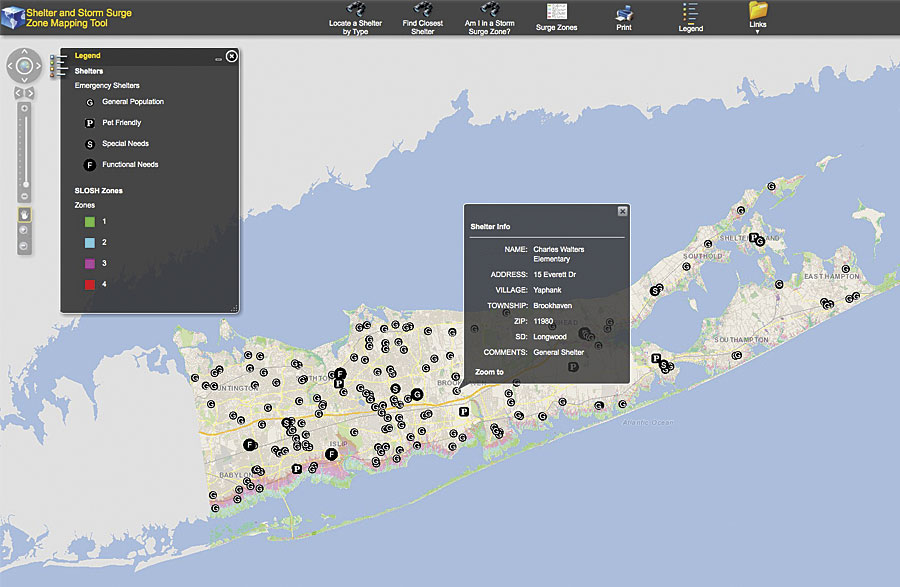Pan the map north with up arrow
This screenshot has height=587, width=900.
pos(24,52)
